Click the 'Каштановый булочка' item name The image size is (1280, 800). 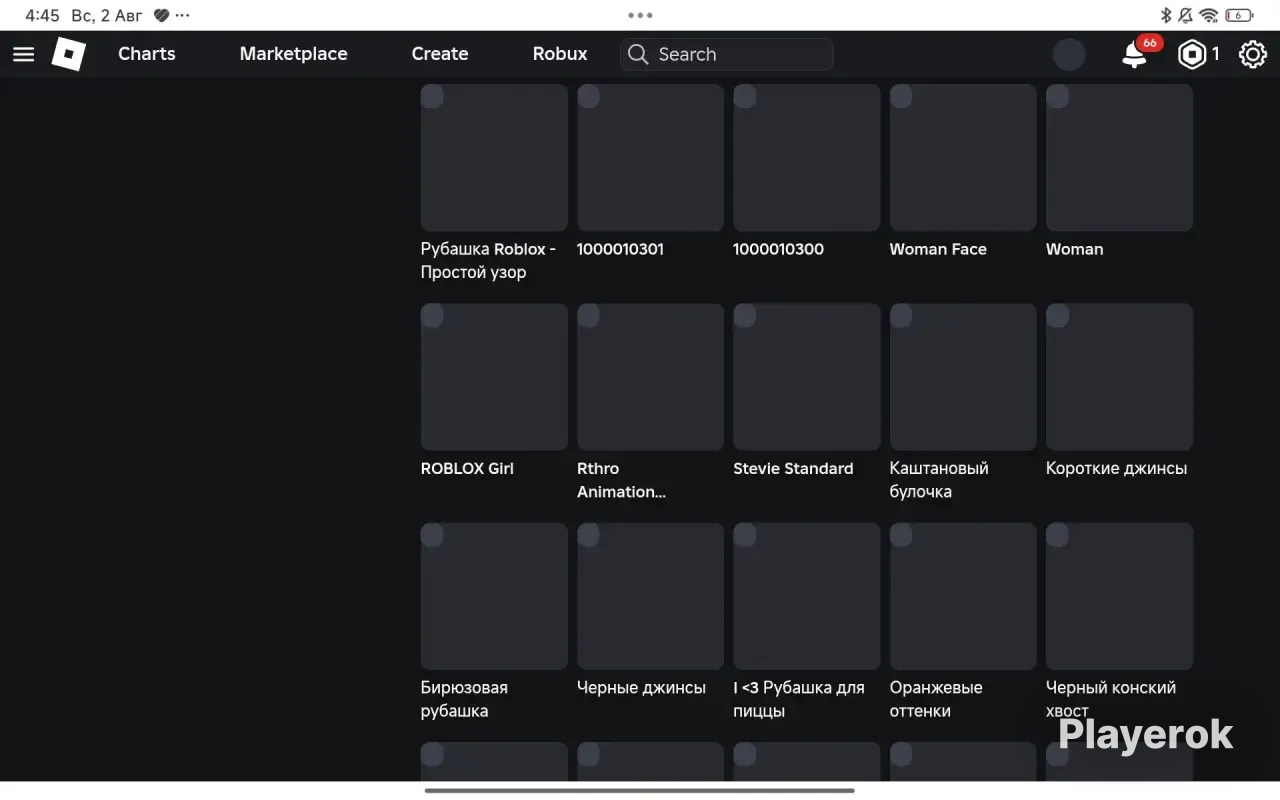[x=939, y=480]
